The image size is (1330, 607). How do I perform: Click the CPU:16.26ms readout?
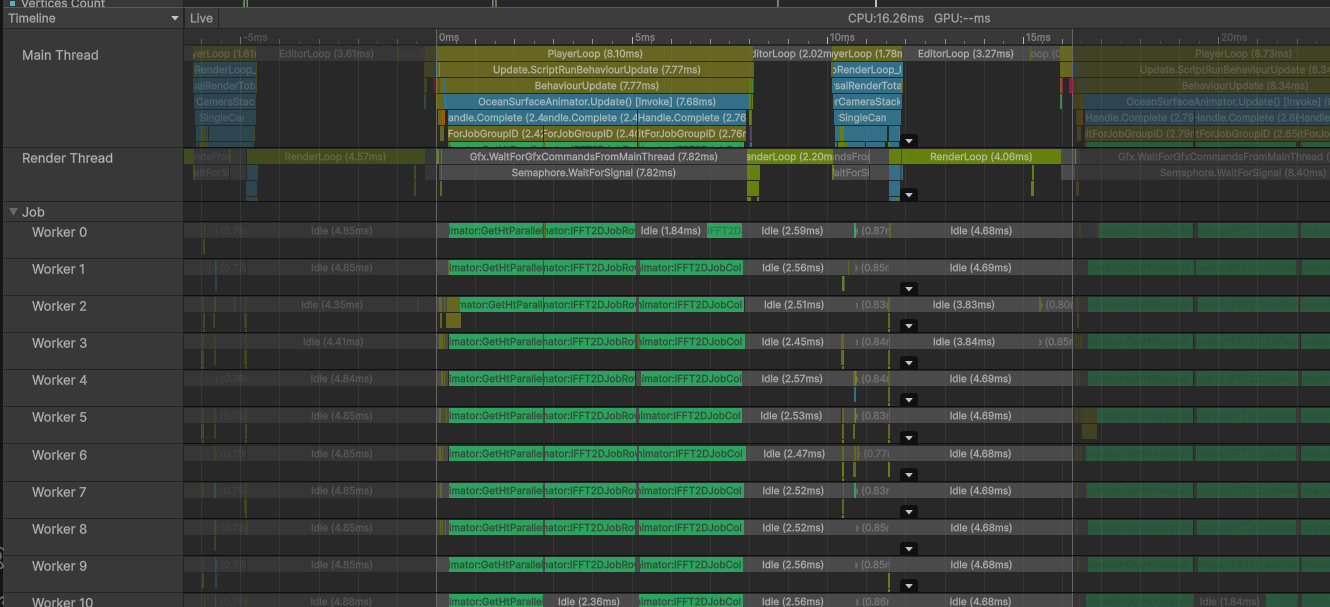coord(886,18)
